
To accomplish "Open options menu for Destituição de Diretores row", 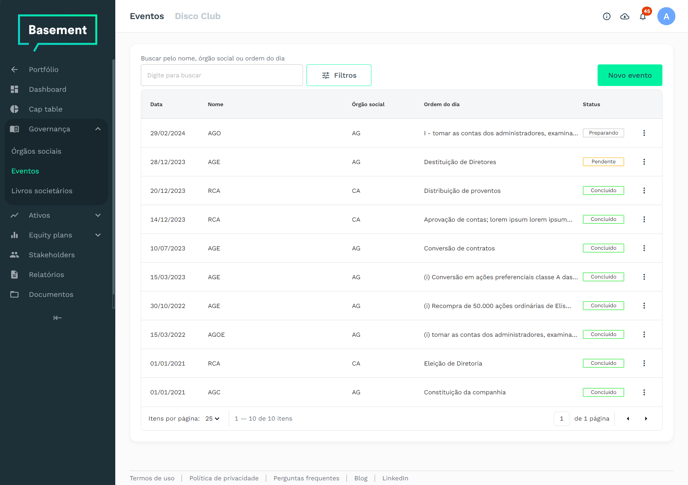I will pyautogui.click(x=644, y=162).
